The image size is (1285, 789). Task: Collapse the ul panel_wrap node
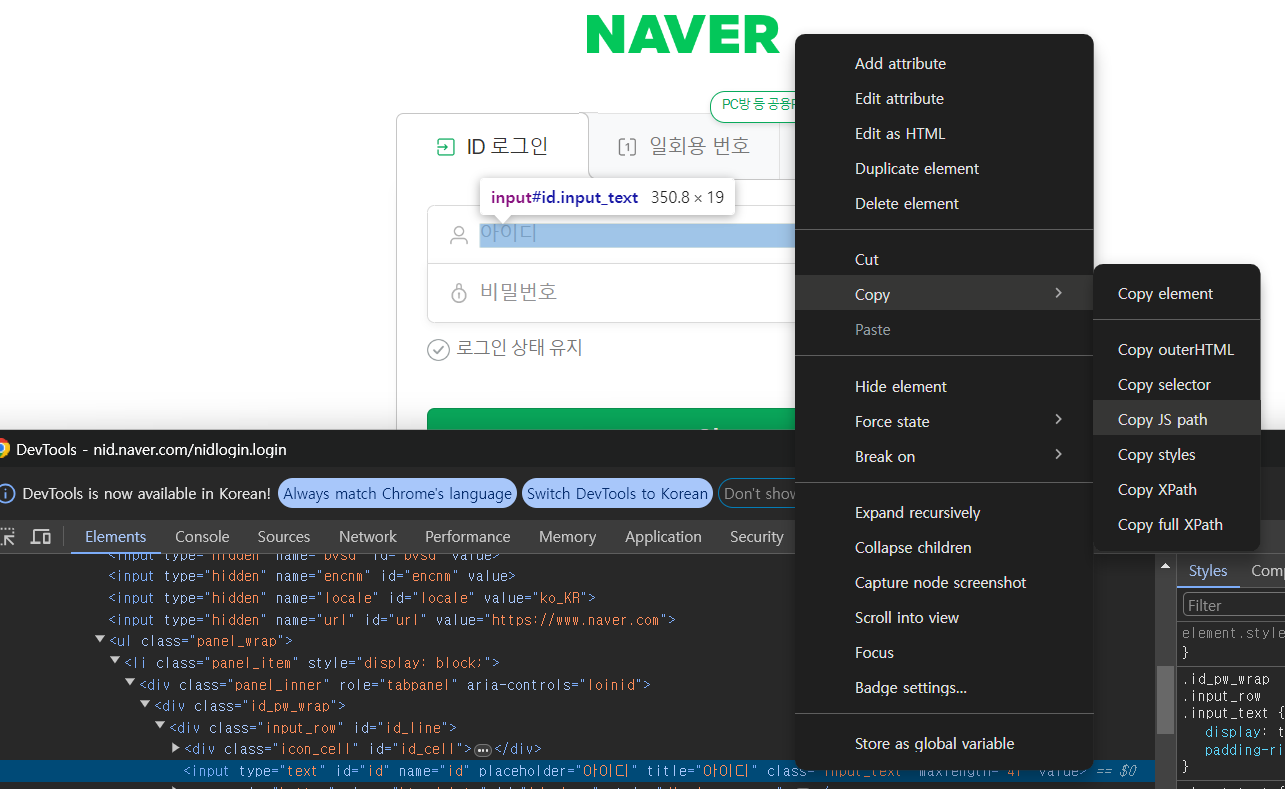click(x=100, y=640)
